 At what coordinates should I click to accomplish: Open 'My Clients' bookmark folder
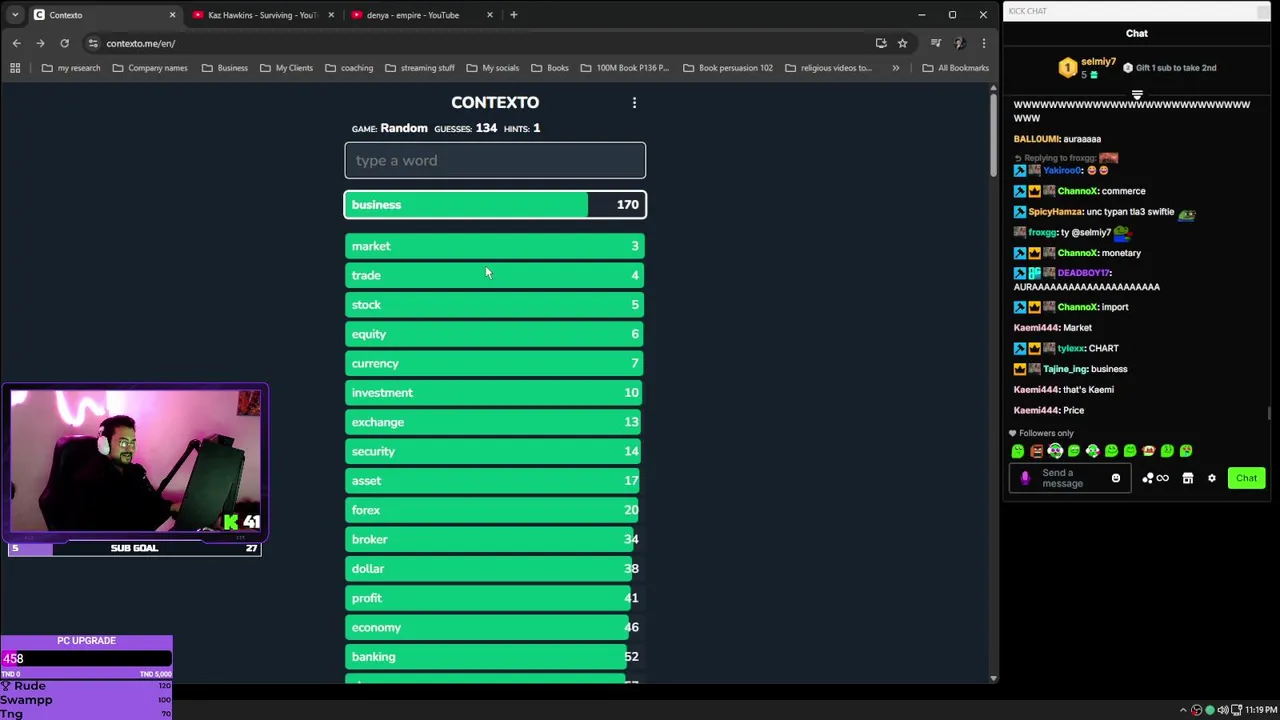[x=286, y=68]
